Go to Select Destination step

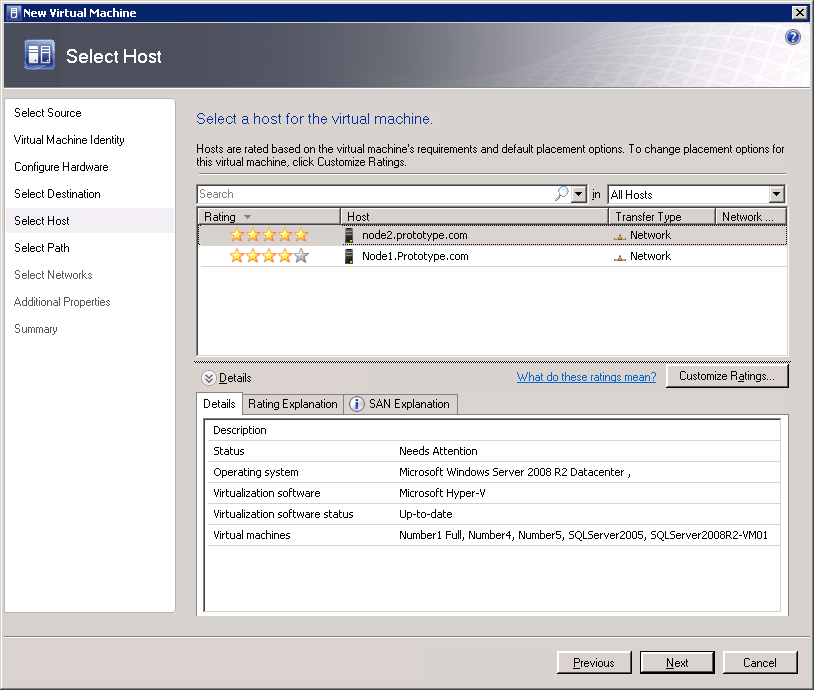pyautogui.click(x=57, y=194)
